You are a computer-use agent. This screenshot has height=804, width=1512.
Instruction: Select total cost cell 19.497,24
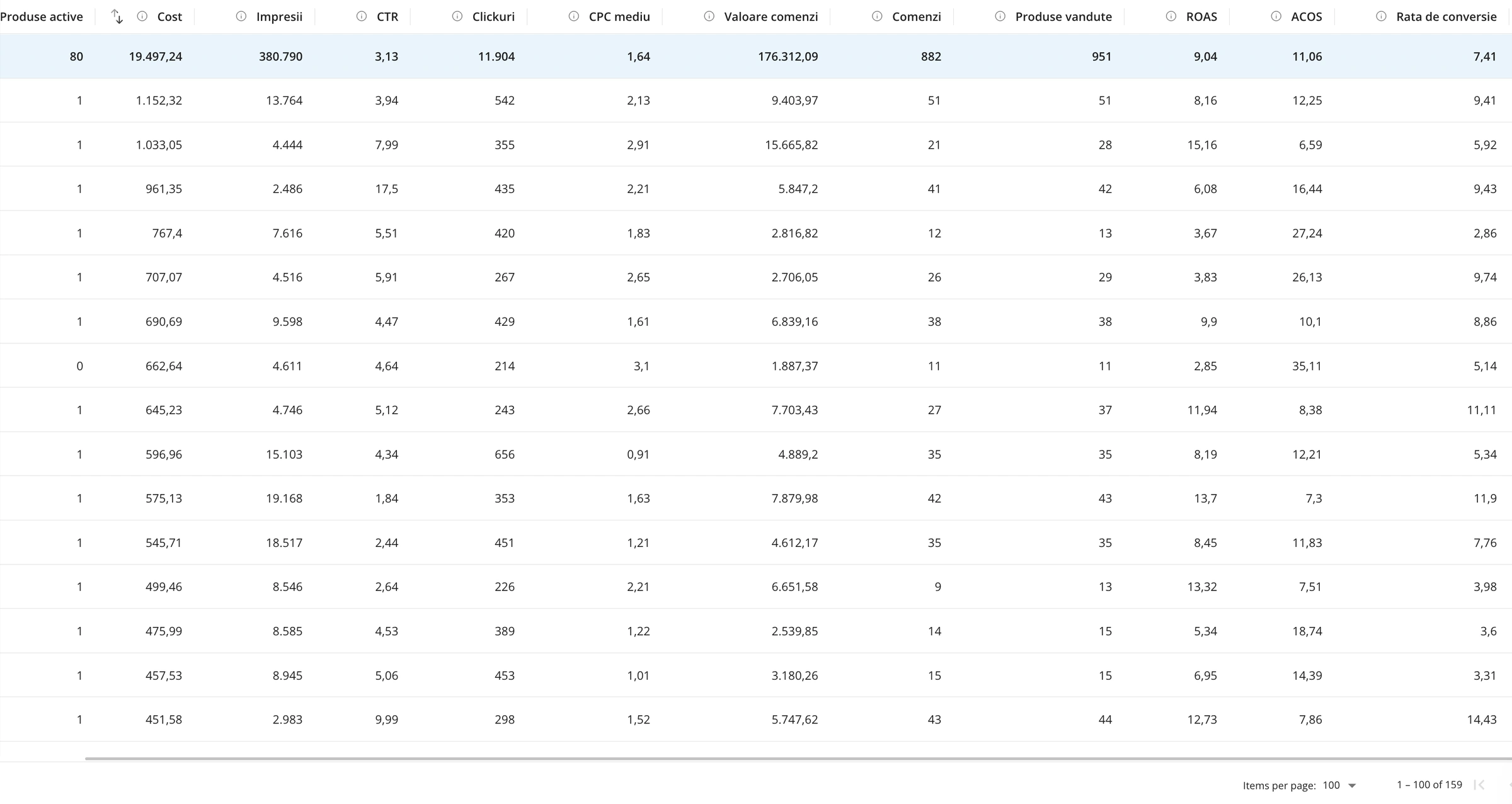coord(156,56)
